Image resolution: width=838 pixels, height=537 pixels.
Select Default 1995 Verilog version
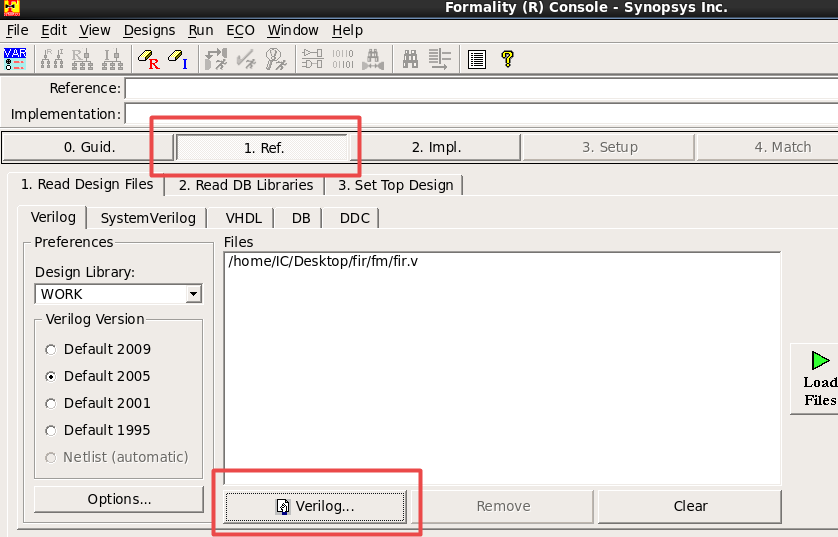(51, 431)
